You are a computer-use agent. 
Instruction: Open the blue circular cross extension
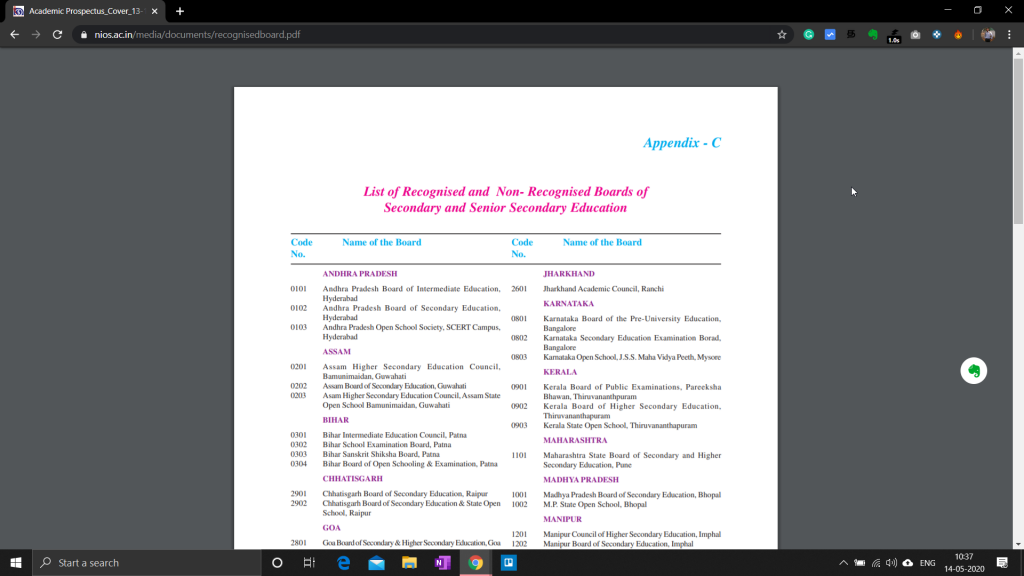(936, 35)
